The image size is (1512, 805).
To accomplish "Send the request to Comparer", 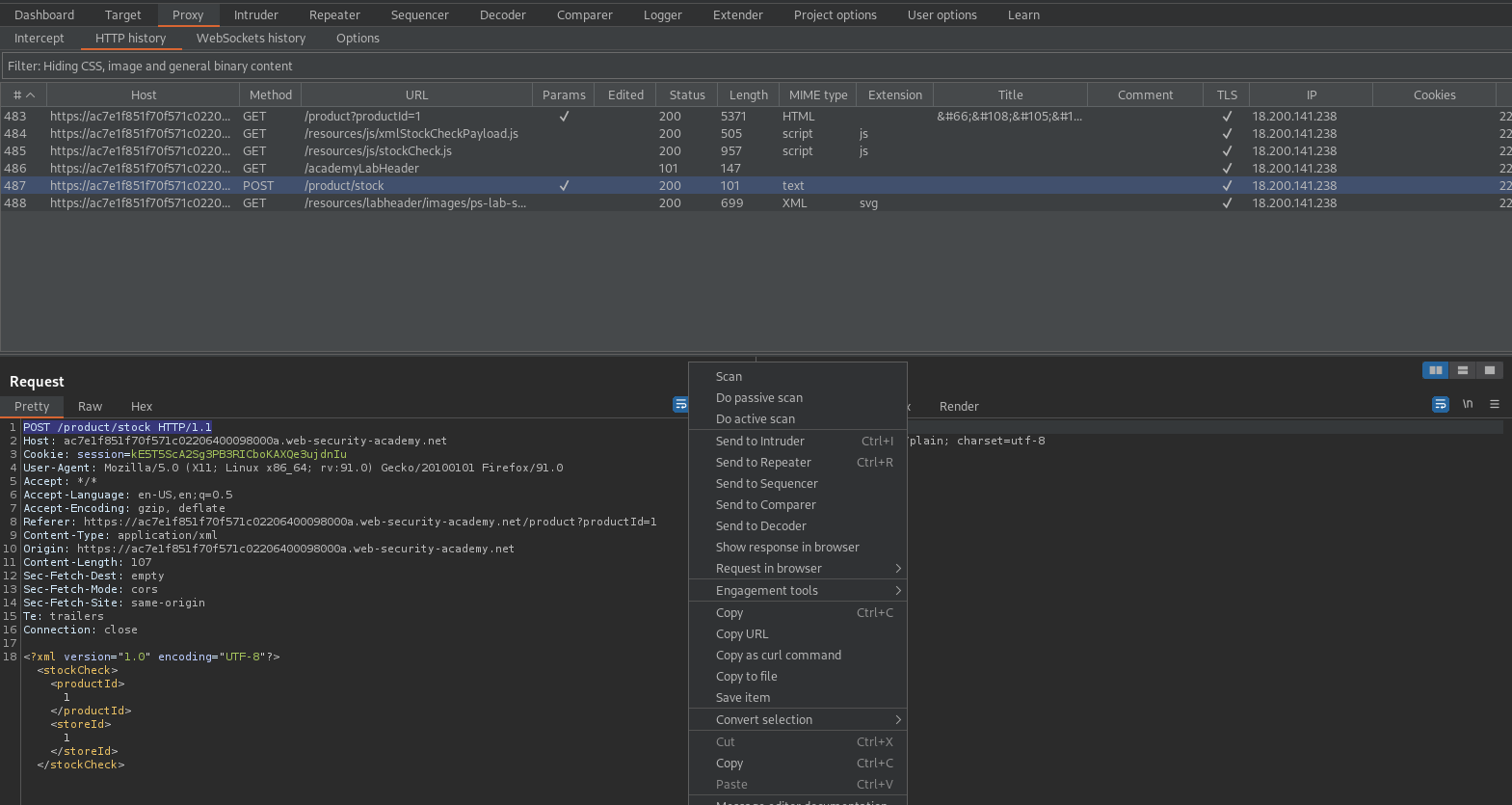I will click(798, 505).
